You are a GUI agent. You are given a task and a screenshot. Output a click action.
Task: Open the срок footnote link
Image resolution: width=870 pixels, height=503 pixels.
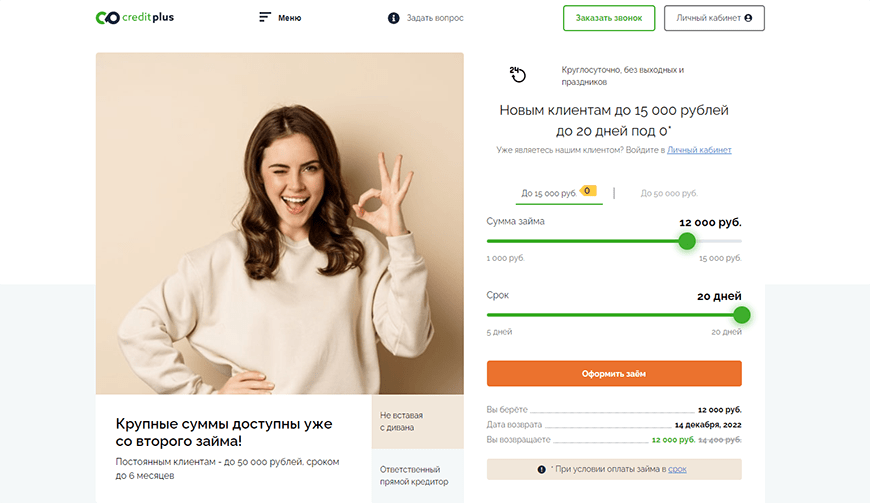pyautogui.click(x=677, y=469)
